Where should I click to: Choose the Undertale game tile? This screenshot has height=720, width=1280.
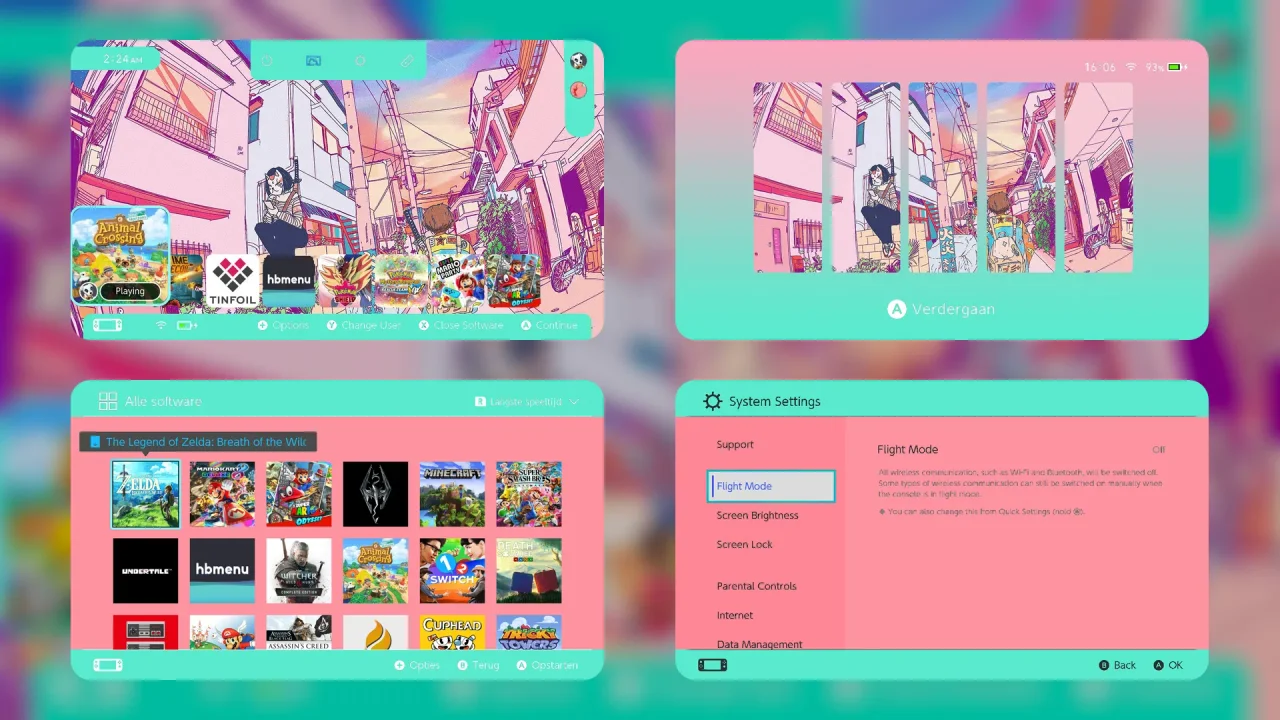(146, 571)
